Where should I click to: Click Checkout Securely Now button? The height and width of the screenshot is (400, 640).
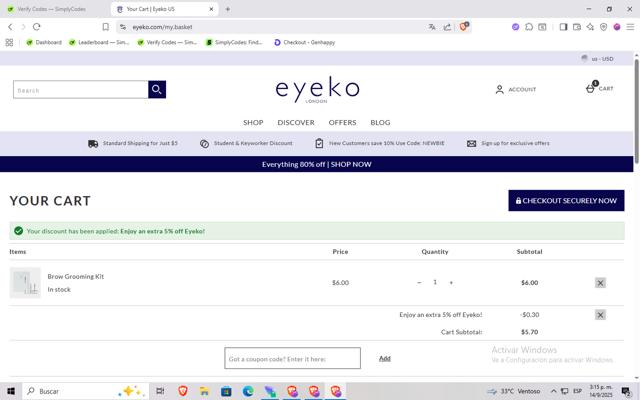tap(566, 200)
